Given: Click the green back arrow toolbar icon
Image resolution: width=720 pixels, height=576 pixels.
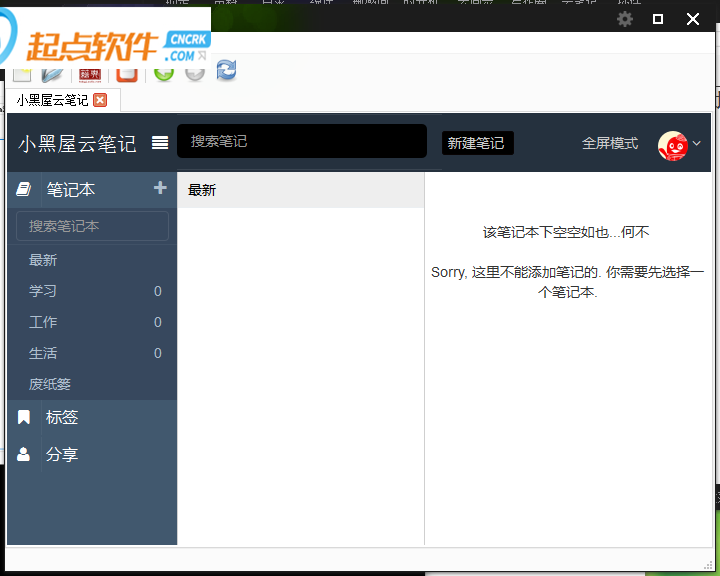Looking at the screenshot, I should (164, 73).
